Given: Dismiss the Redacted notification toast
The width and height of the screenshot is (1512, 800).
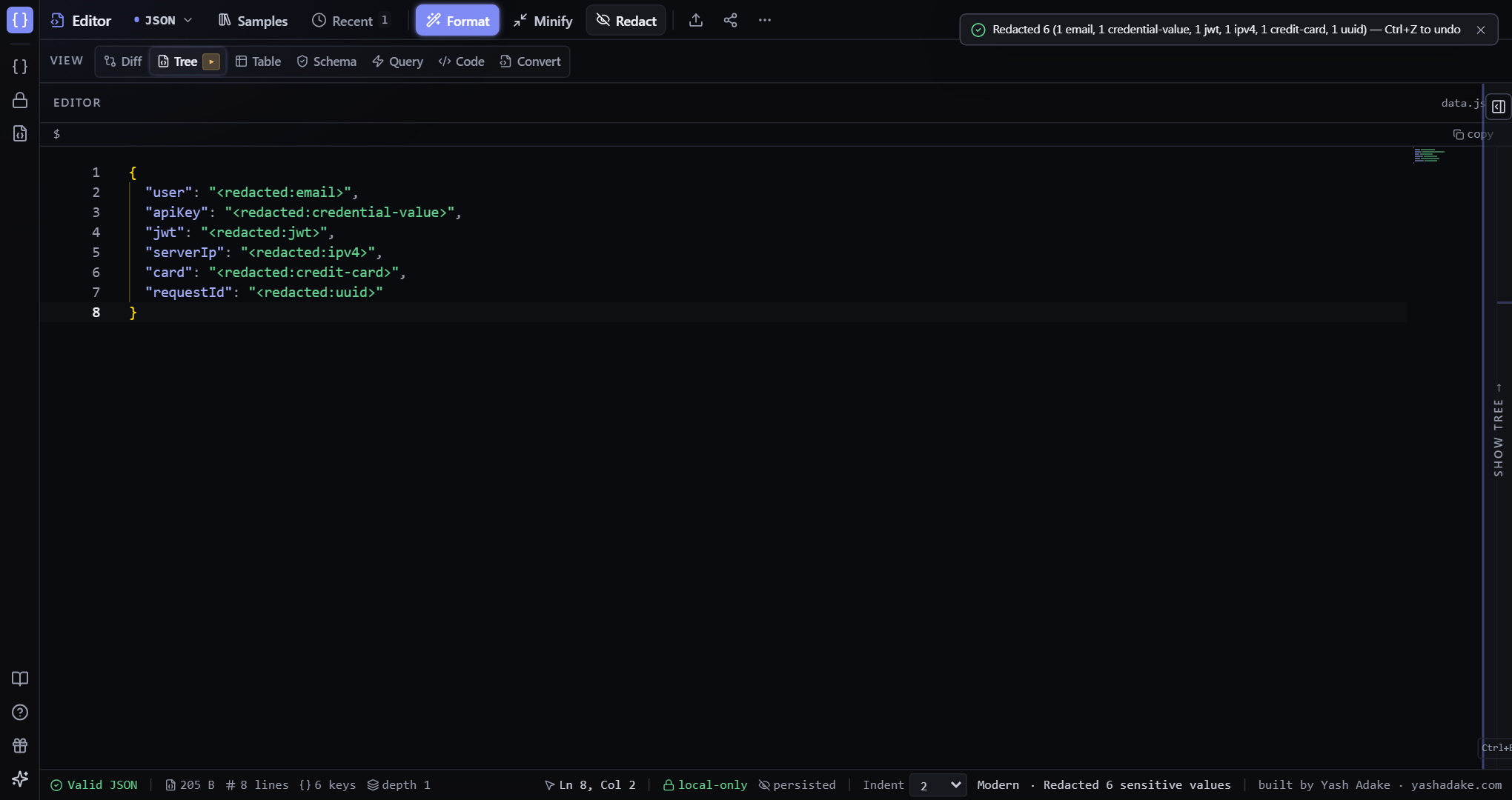Looking at the screenshot, I should 1480,30.
